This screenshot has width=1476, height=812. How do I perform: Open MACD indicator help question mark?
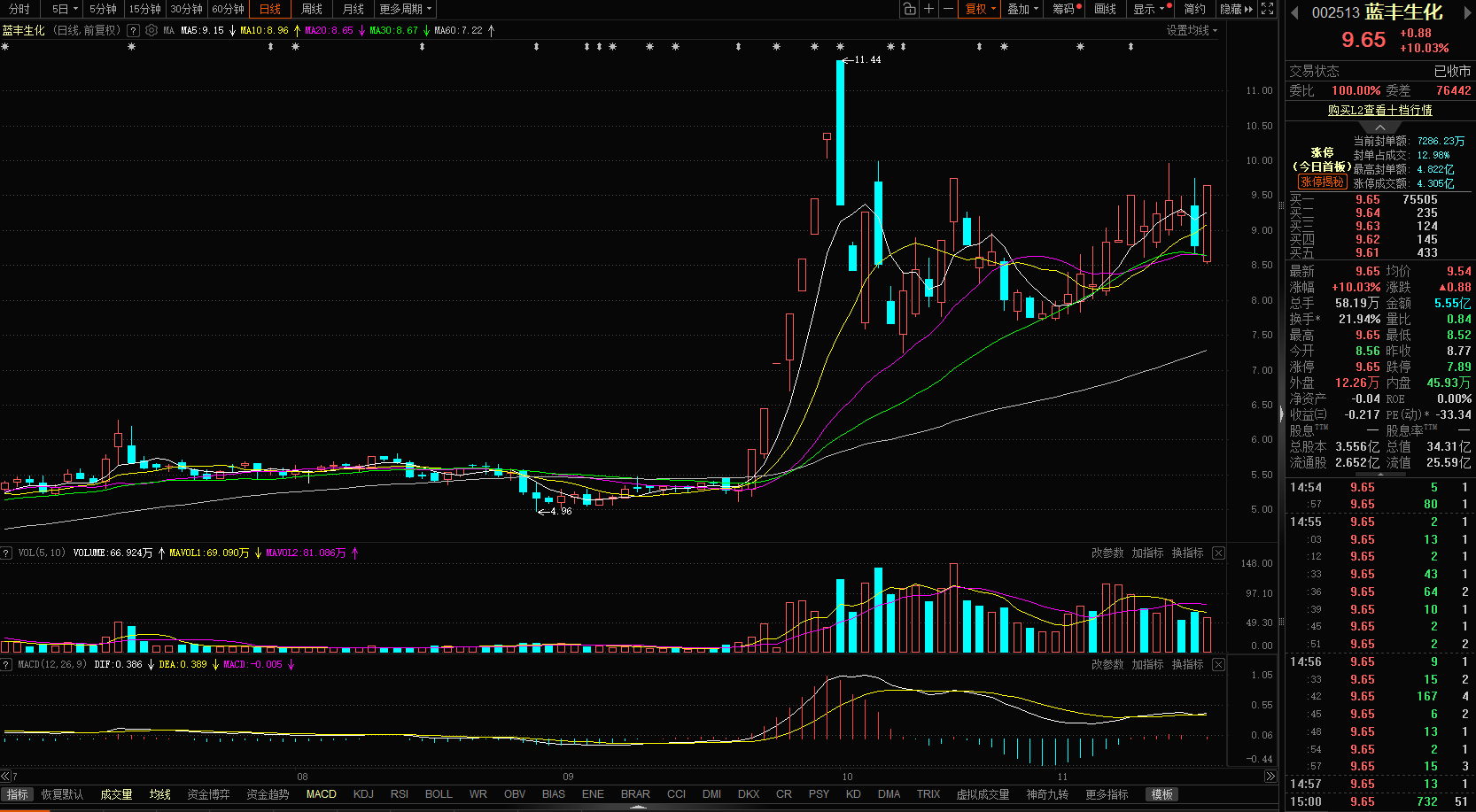(x=6, y=664)
